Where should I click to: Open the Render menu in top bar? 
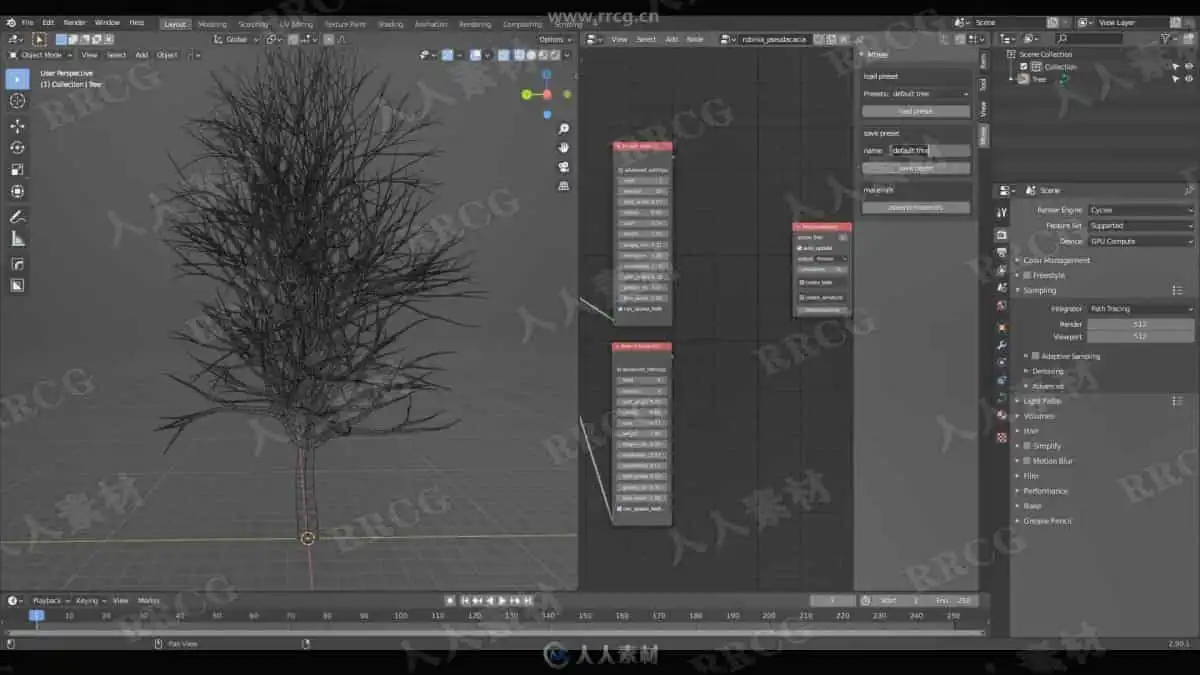pos(75,22)
